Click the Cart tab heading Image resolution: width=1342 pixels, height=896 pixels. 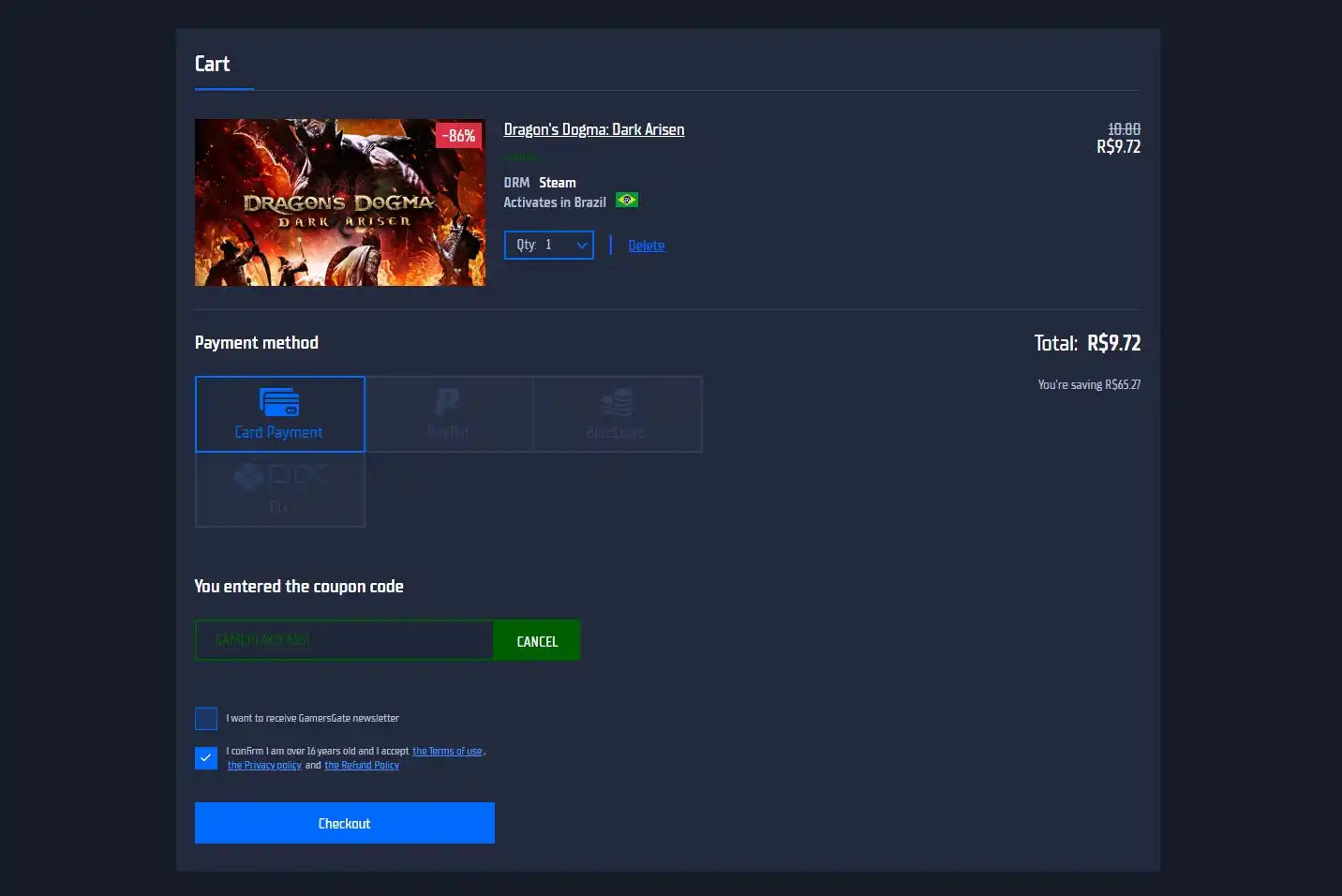213,64
